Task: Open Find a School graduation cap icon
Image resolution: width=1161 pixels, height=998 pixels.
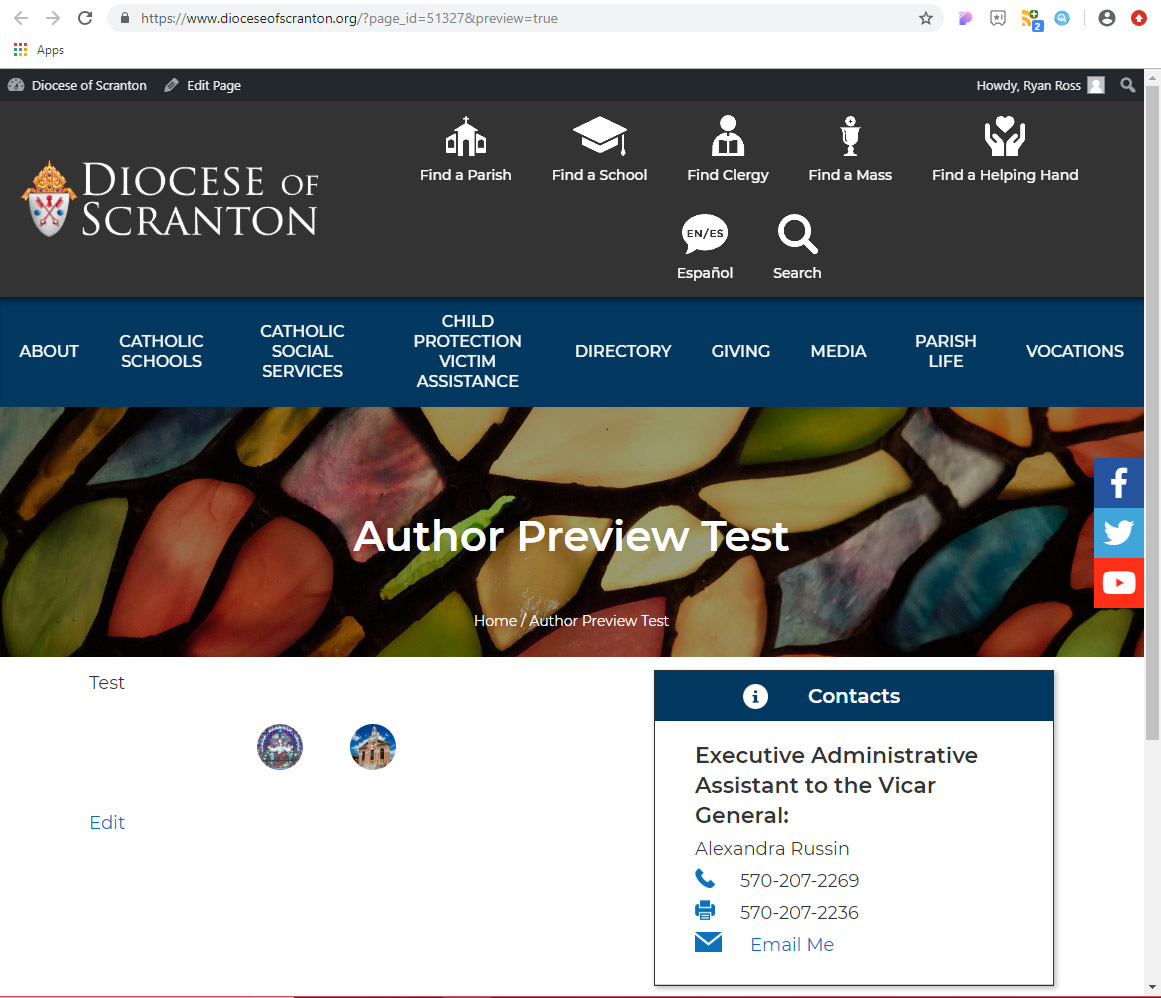Action: coord(599,137)
